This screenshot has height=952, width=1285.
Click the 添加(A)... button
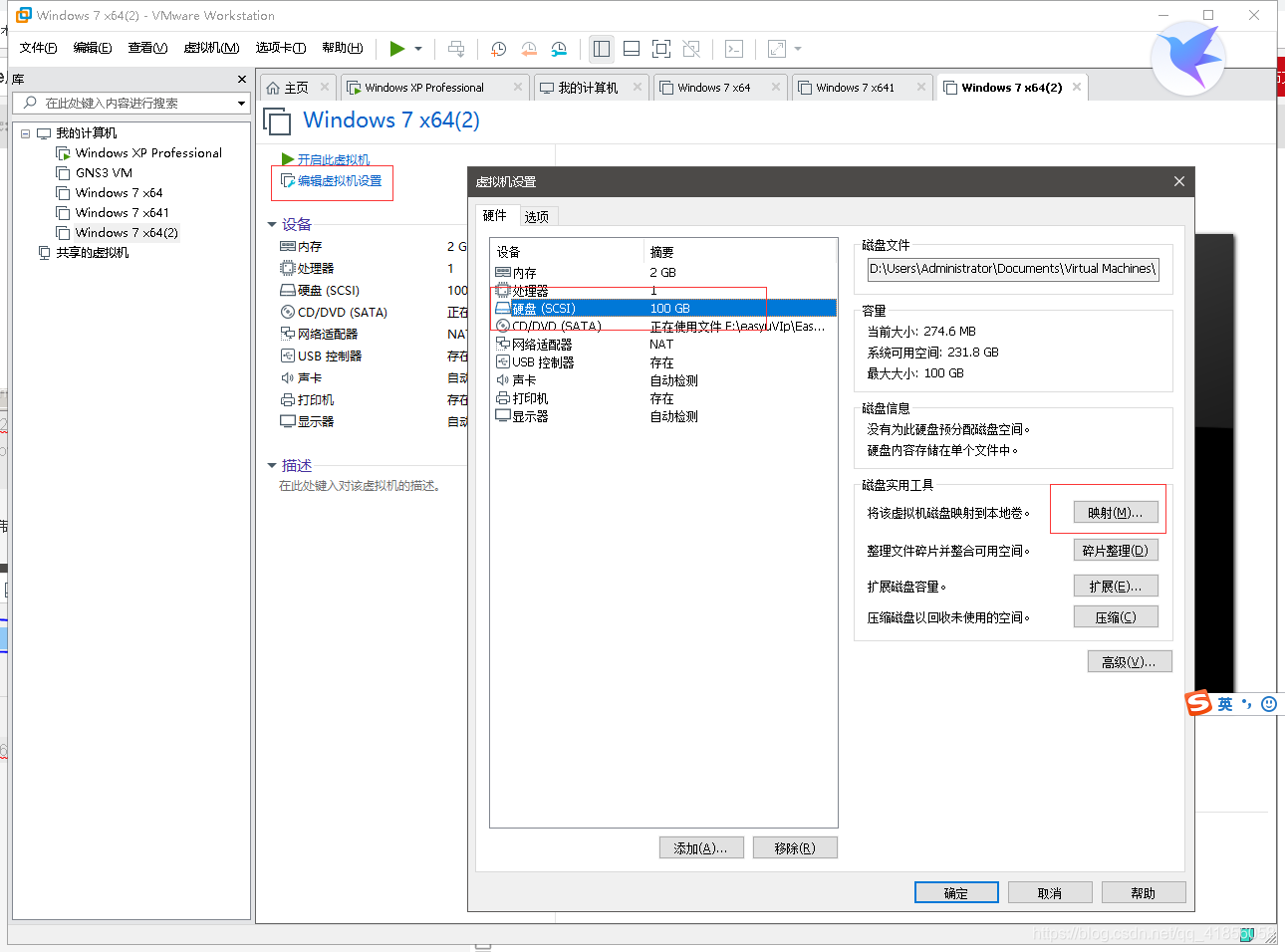pyautogui.click(x=701, y=848)
